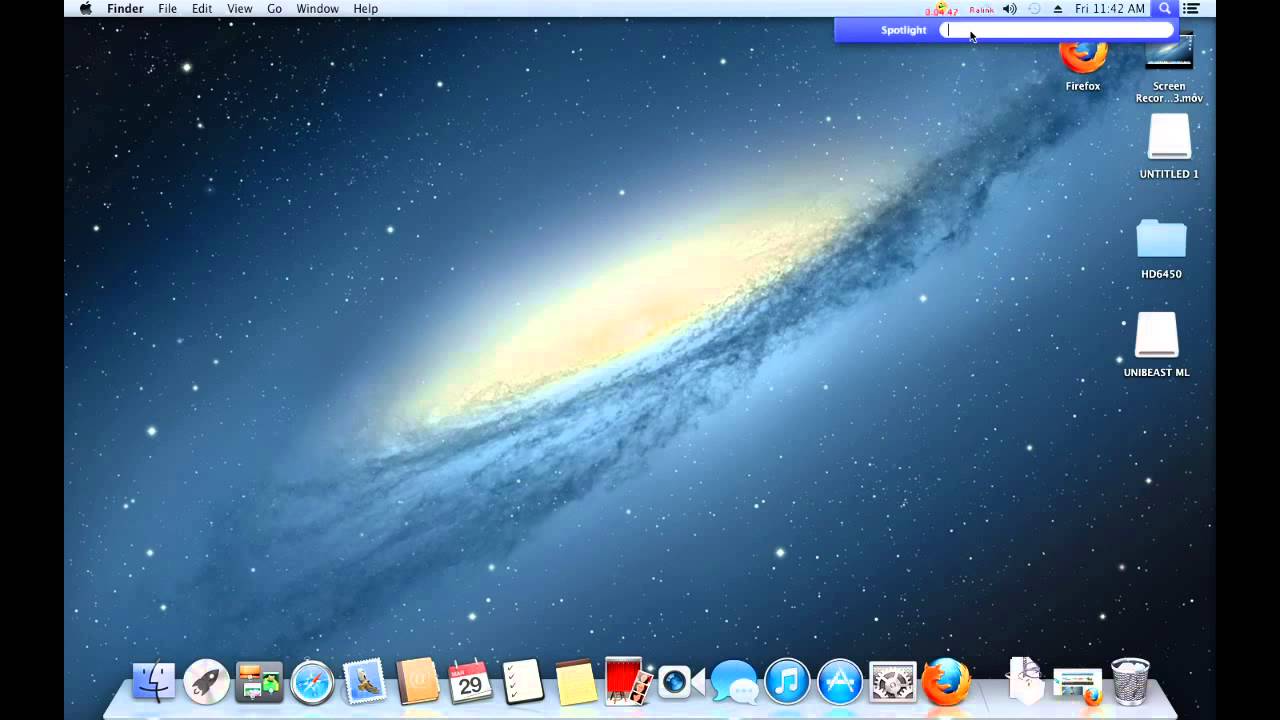The image size is (1280, 720).
Task: Open System Preferences gear in Dock
Action: tap(893, 683)
